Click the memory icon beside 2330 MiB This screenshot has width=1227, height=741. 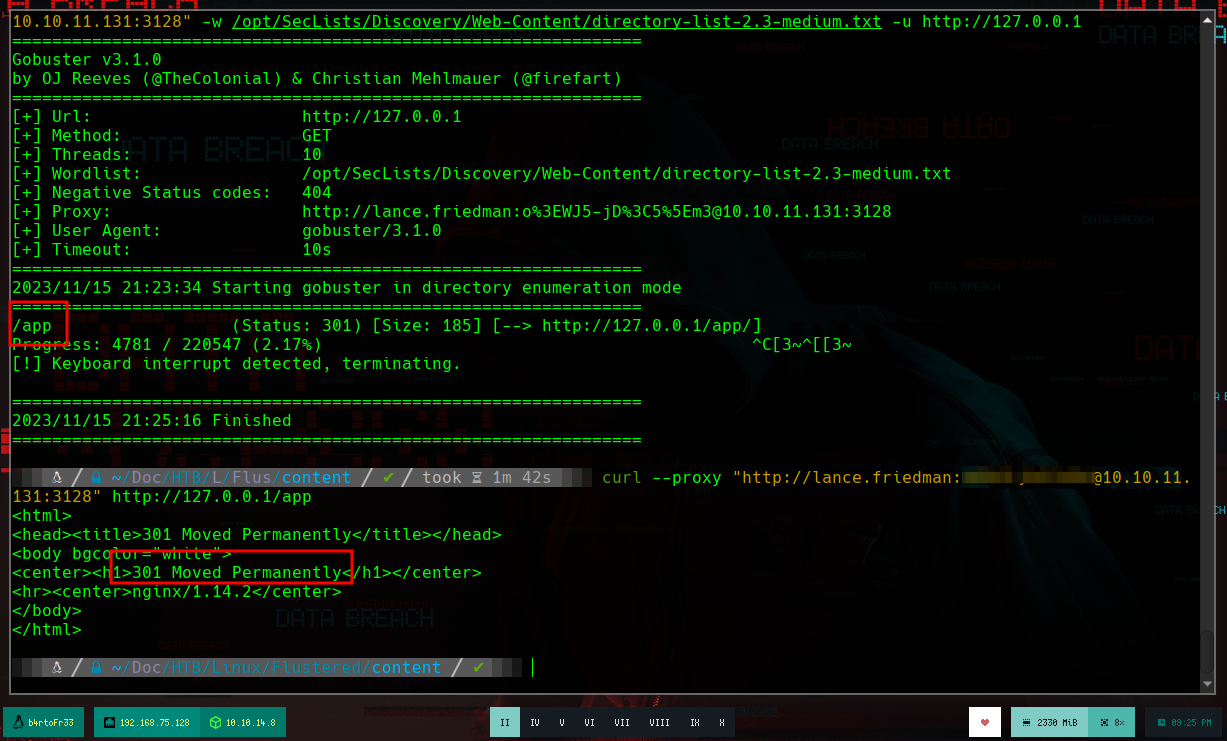pos(1027,722)
